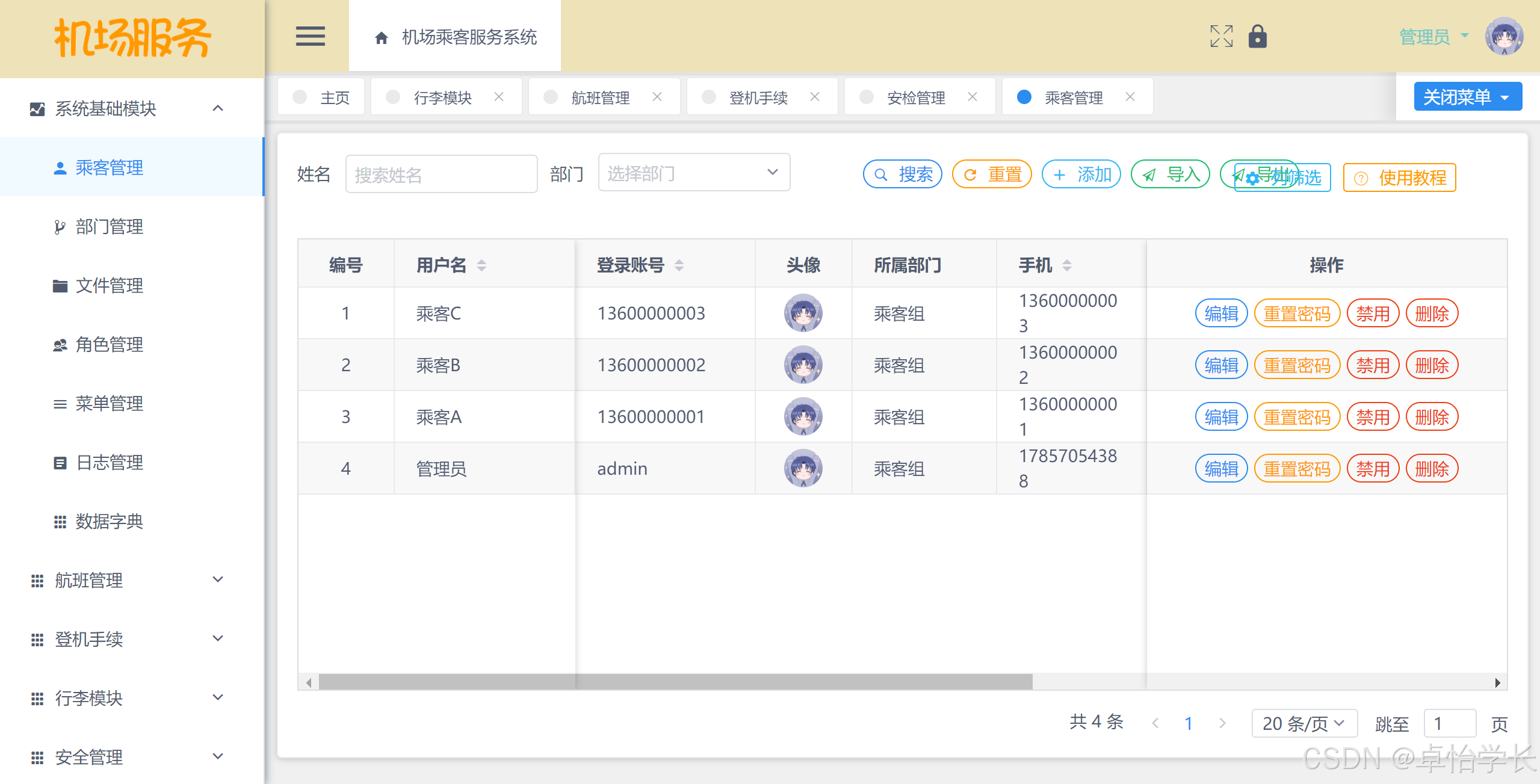1540x784 pixels.
Task: Click the home icon in the header
Action: 381,38
